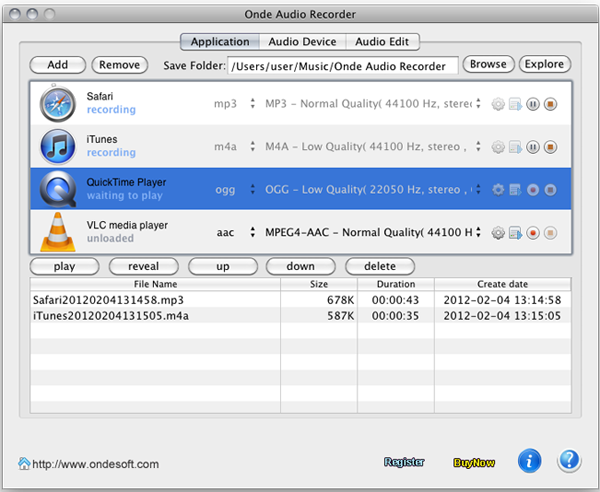Sort by Create date column header
The image size is (600, 492).
502,284
